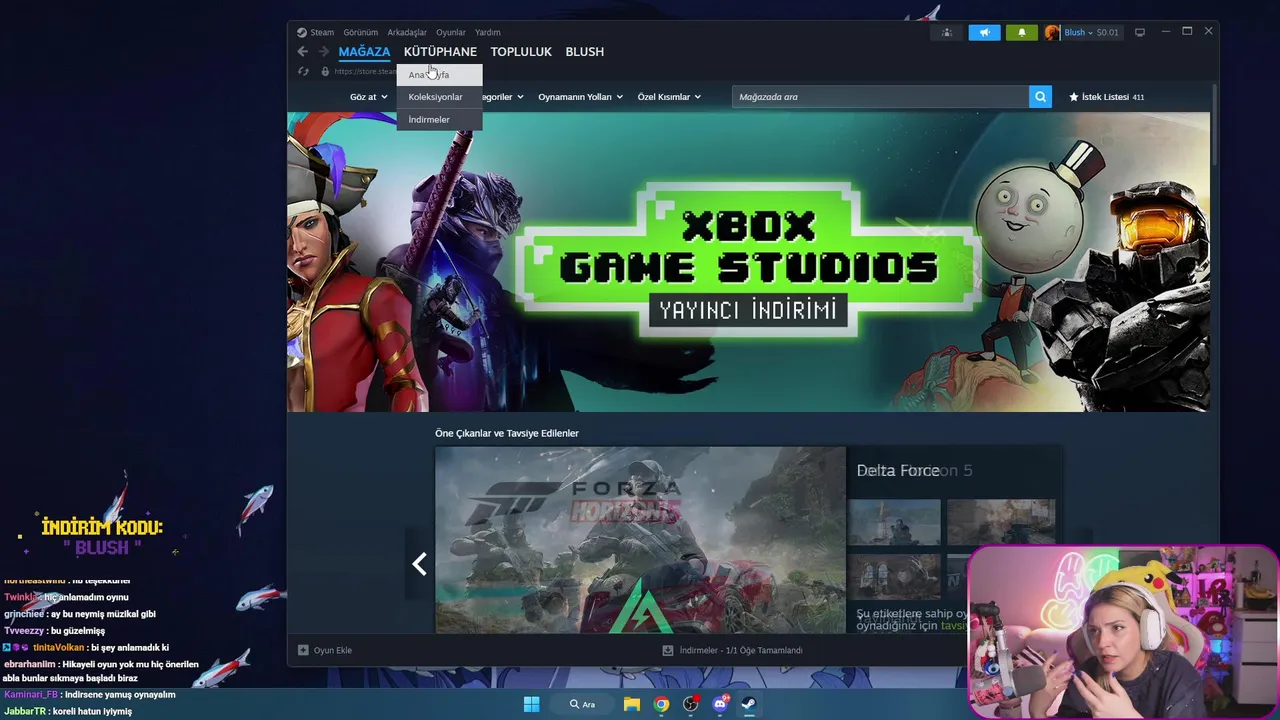Click the Oyun Ekle button
The image size is (1280, 720).
pyautogui.click(x=325, y=650)
